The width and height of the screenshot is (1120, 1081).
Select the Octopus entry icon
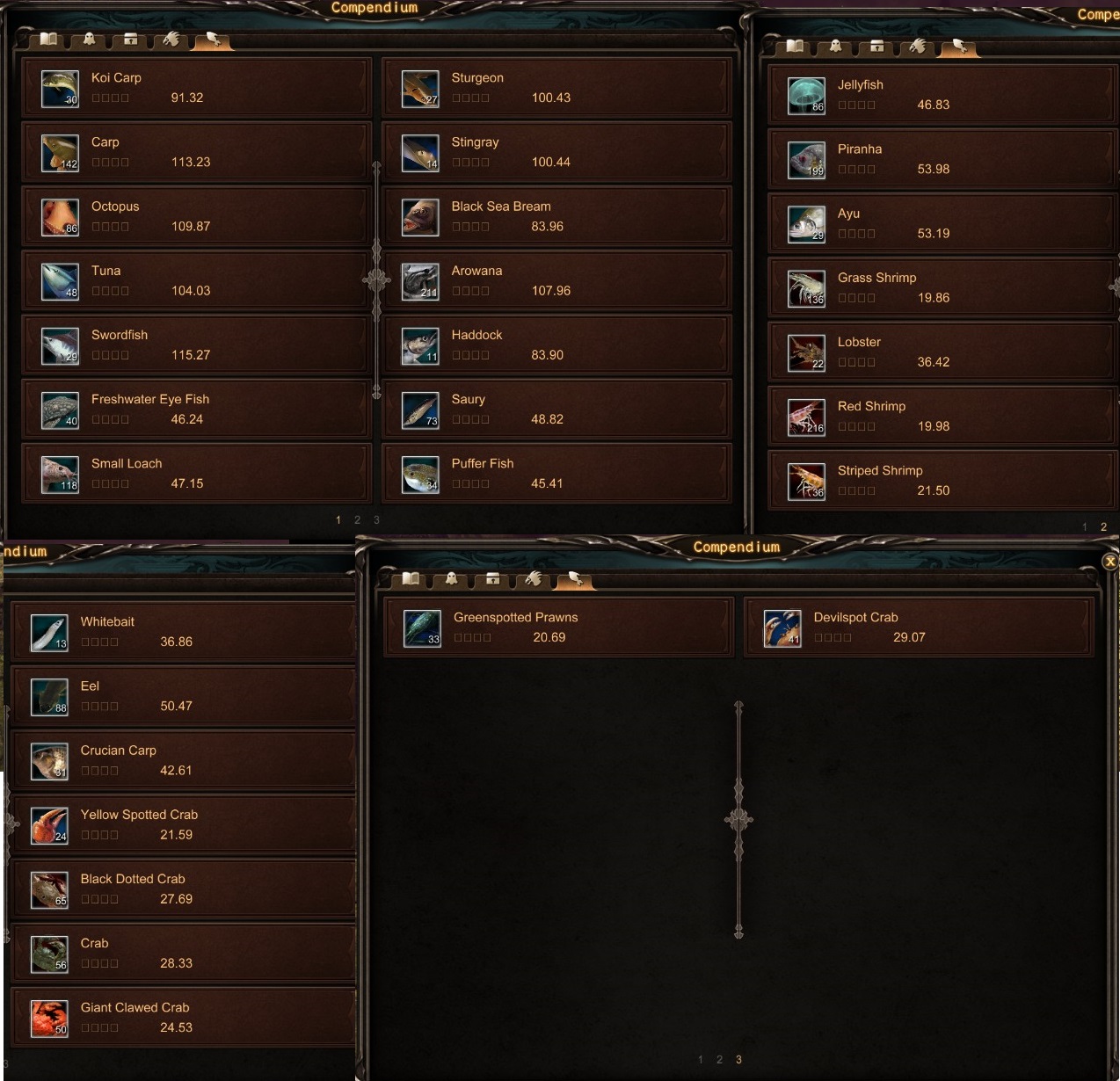[x=60, y=217]
